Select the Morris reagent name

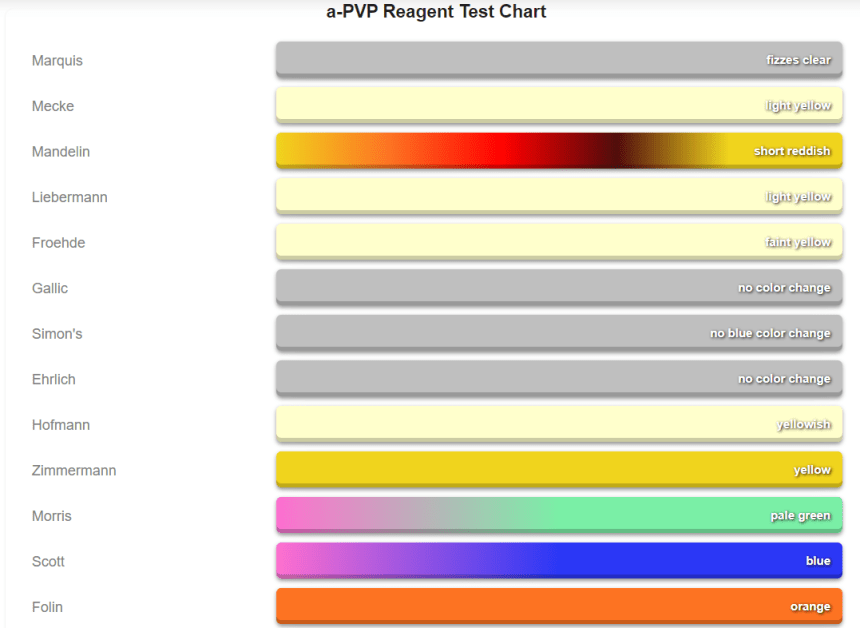51,516
